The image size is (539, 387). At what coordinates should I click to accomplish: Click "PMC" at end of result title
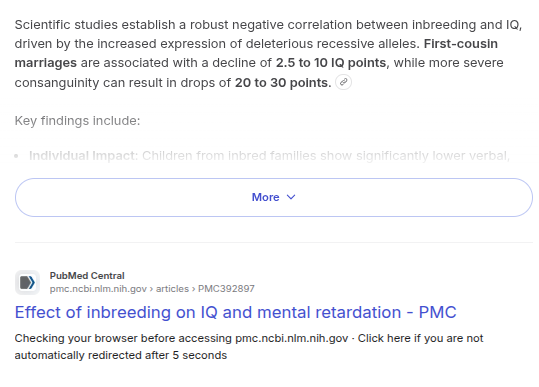pos(437,312)
